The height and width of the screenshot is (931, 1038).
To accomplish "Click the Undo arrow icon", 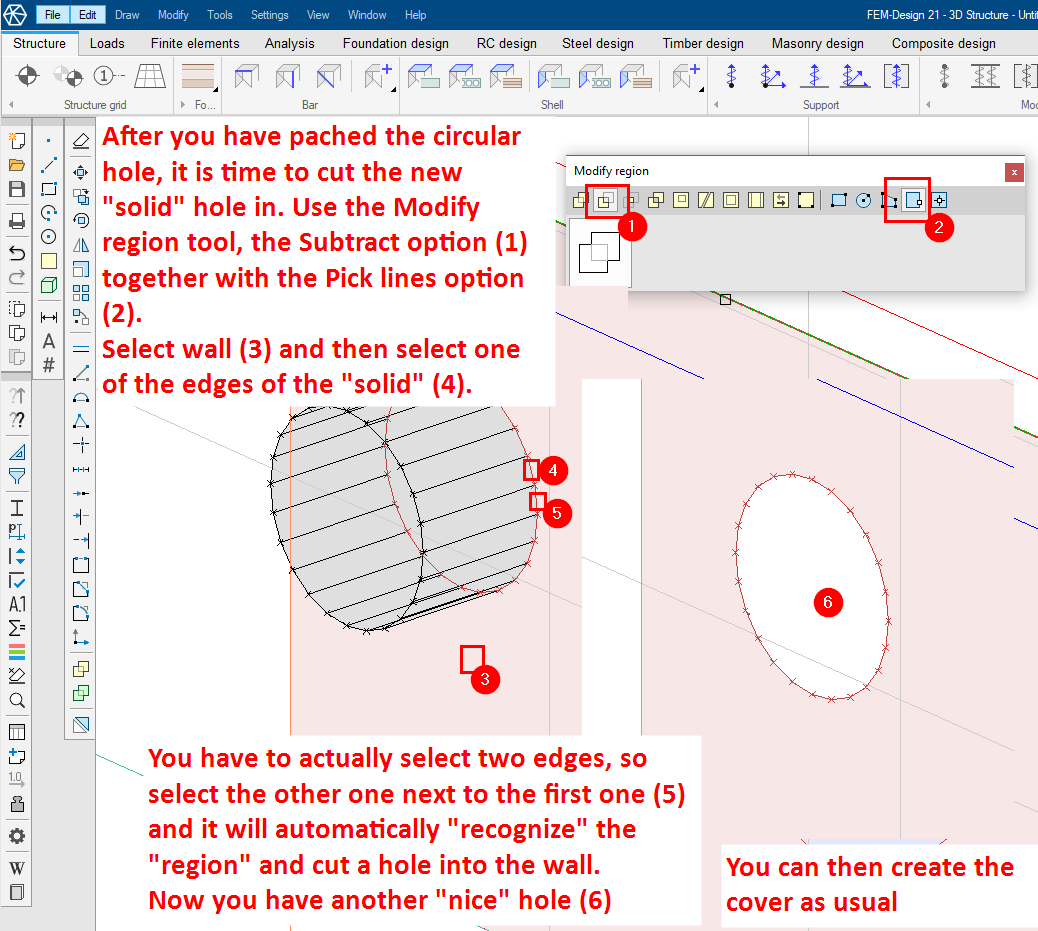I will point(17,253).
